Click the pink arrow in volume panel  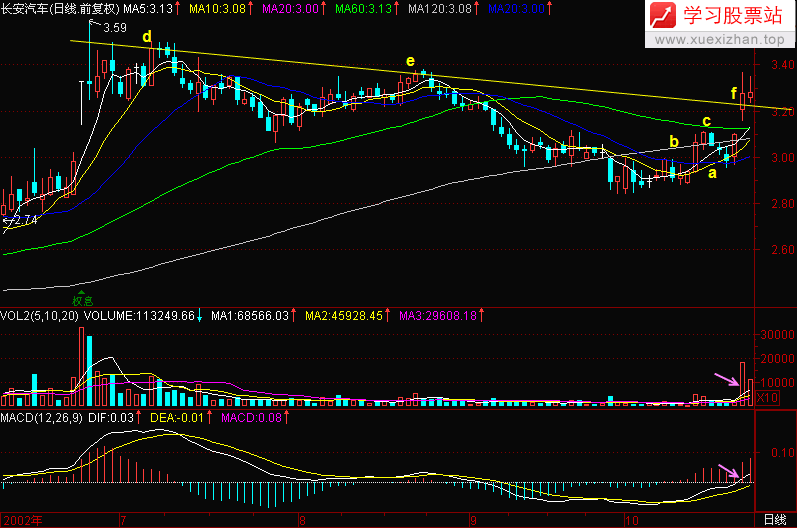[x=725, y=378]
